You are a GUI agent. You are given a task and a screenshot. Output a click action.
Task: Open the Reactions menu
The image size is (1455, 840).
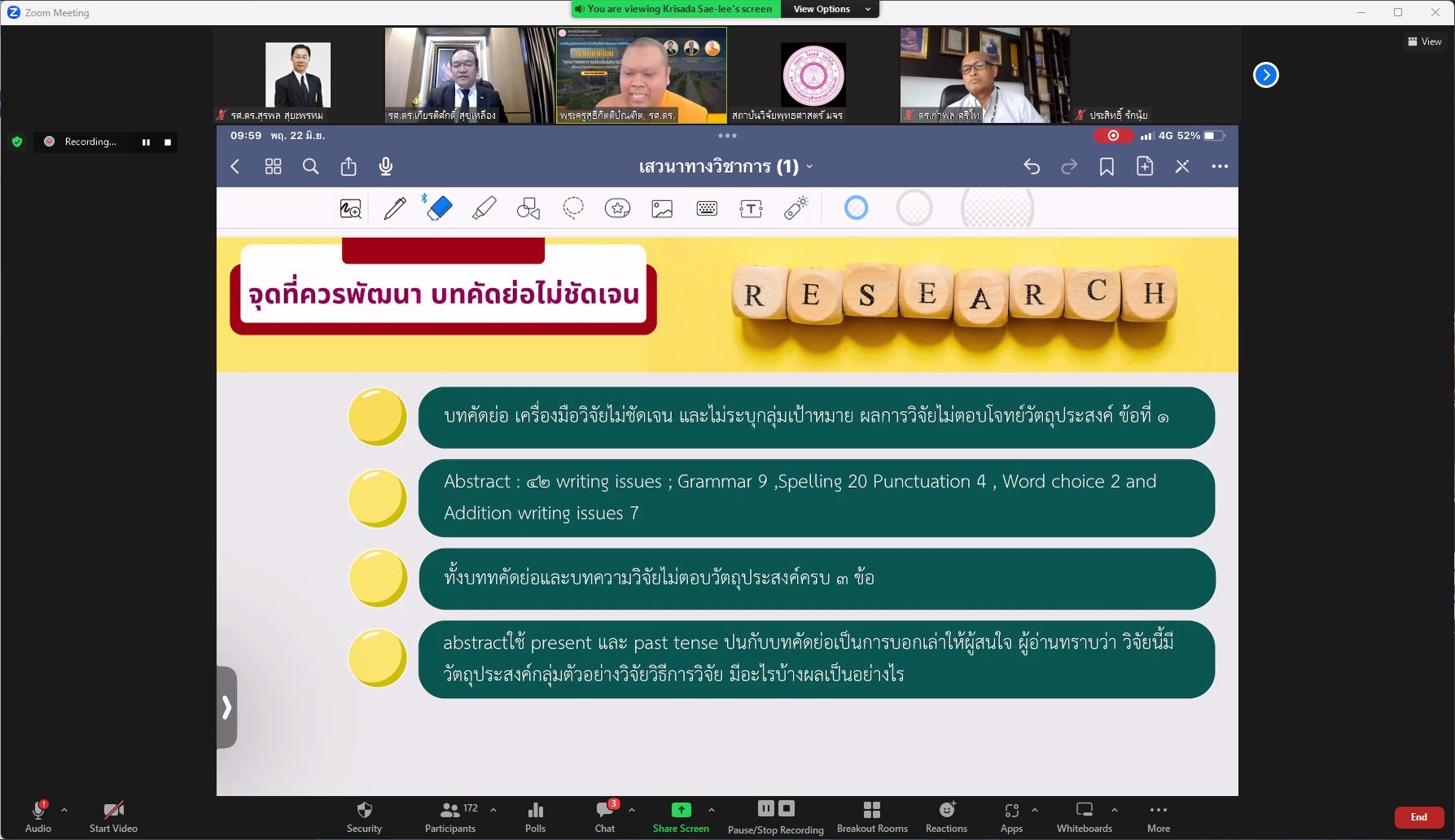946,816
